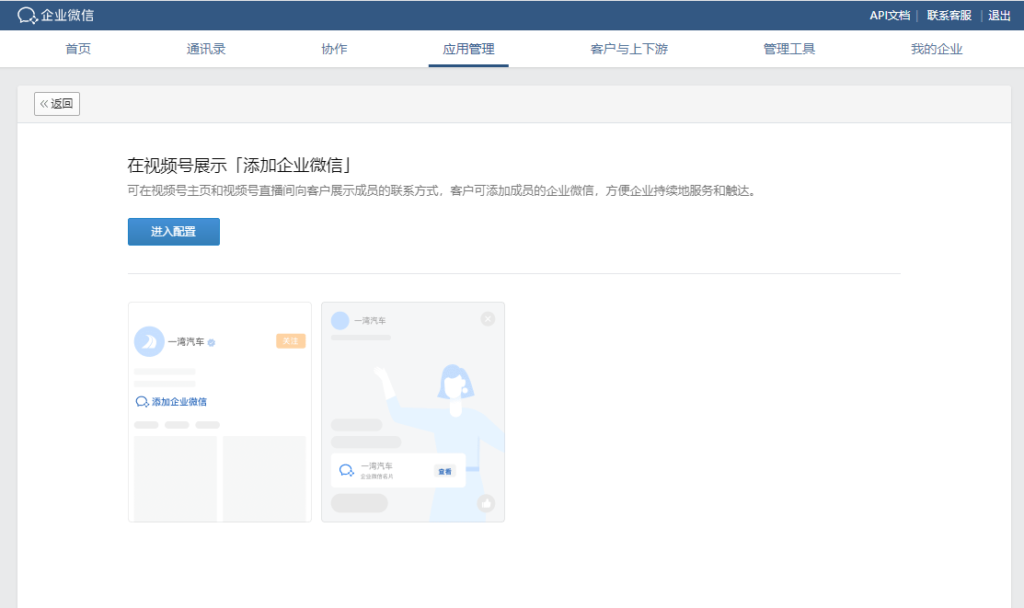Click the close icon in live preview
1024x608 pixels.
tap(488, 319)
